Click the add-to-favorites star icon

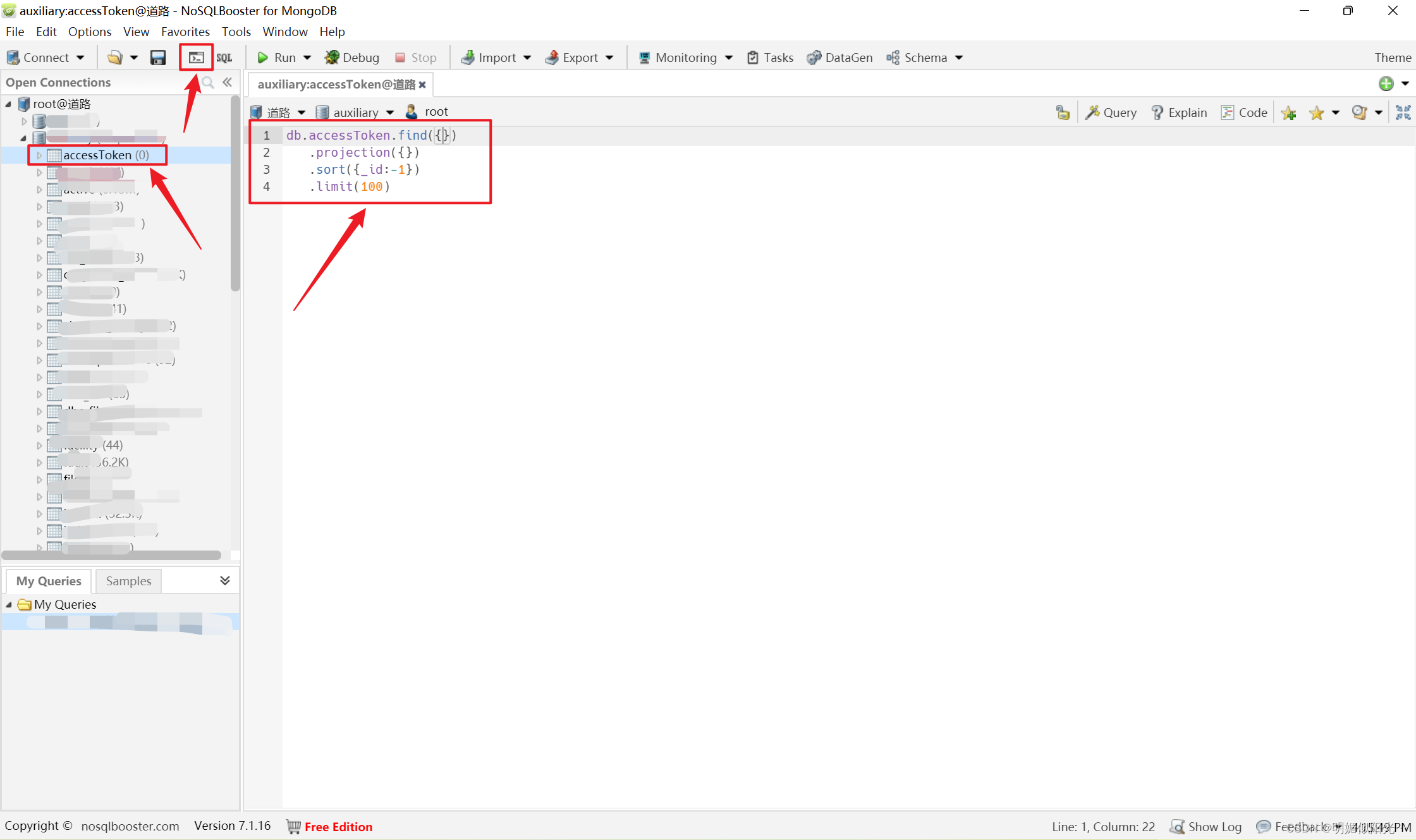(1288, 113)
